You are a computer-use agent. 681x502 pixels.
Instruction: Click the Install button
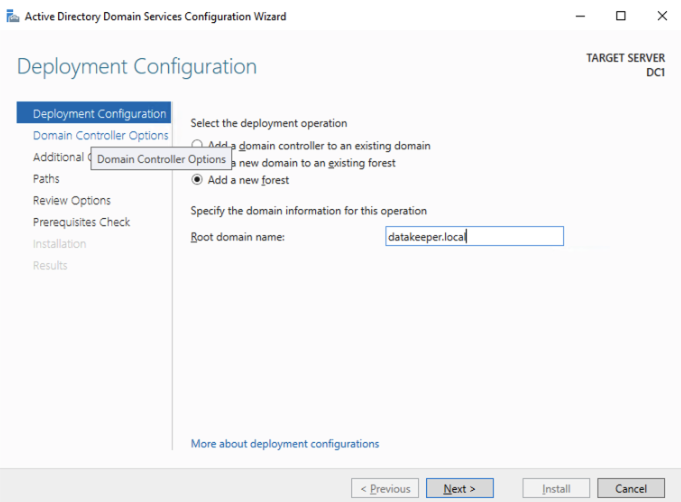point(557,489)
